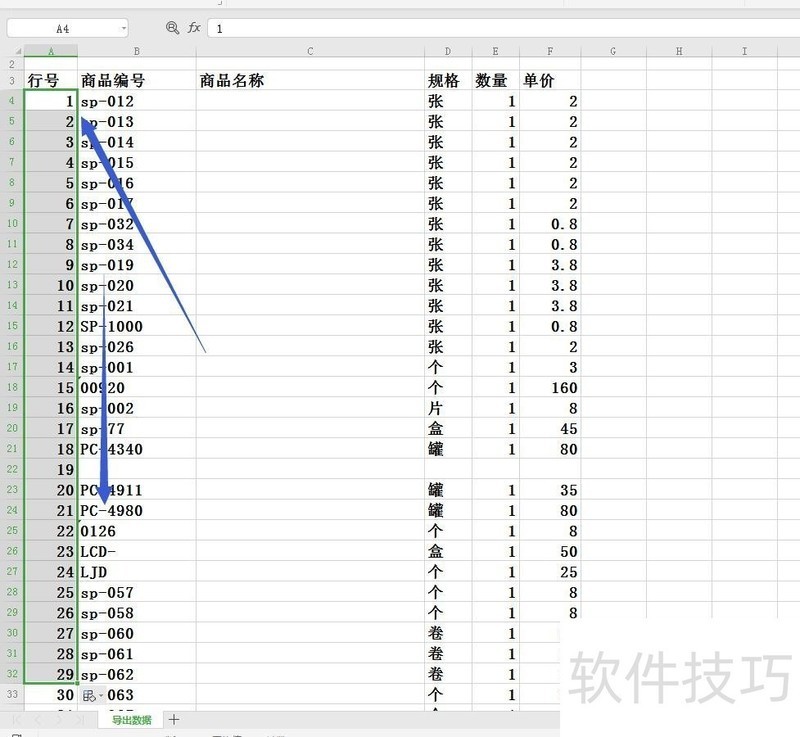Click row number cell 19 in column A

pos(51,469)
